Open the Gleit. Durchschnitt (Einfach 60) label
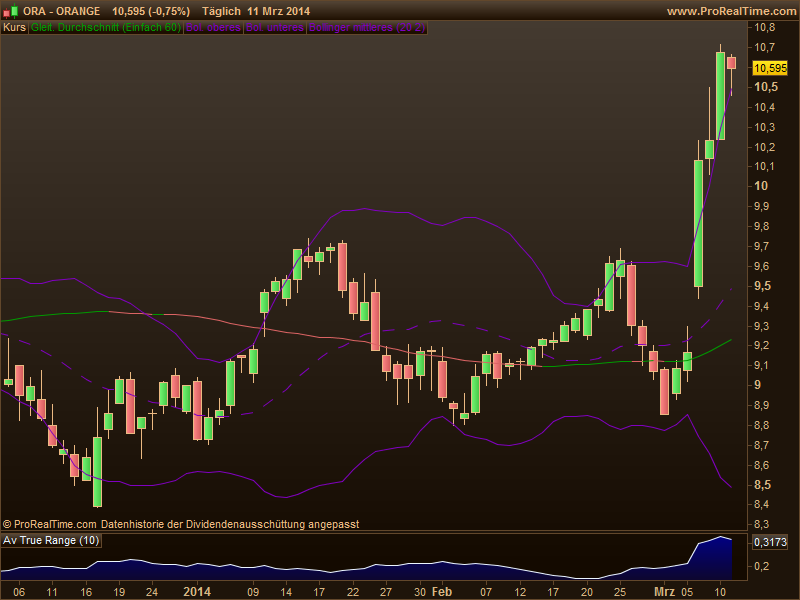The height and width of the screenshot is (600, 800). click(106, 28)
